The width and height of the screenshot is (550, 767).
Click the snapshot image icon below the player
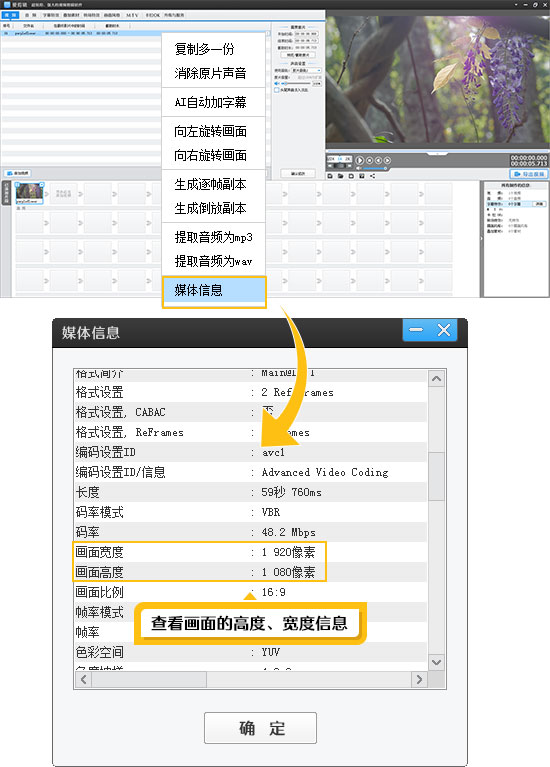click(362, 176)
